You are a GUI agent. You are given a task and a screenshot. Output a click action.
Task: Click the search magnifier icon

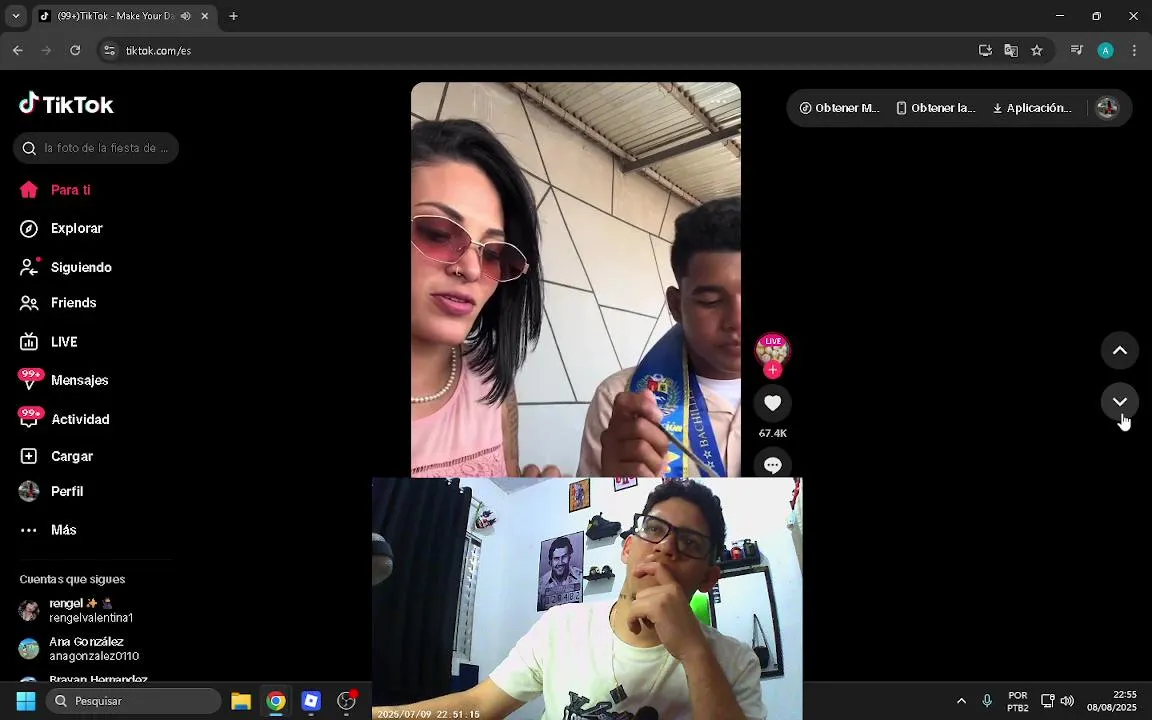[29, 148]
